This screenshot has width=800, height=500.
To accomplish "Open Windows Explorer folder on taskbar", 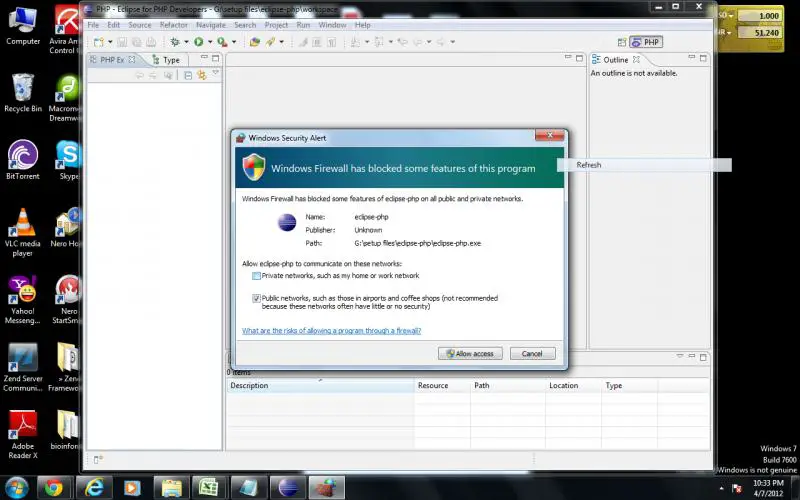I will point(171,488).
